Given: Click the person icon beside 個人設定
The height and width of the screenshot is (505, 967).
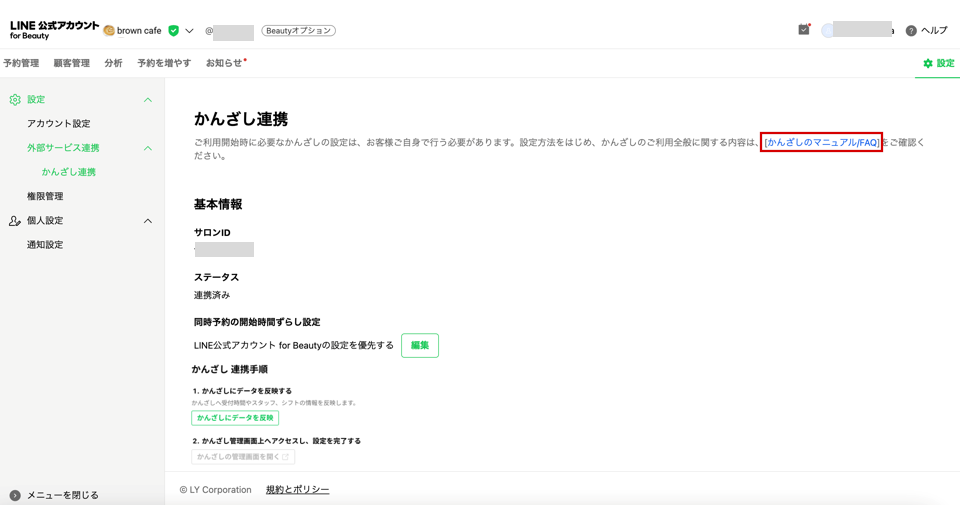Looking at the screenshot, I should [x=15, y=221].
